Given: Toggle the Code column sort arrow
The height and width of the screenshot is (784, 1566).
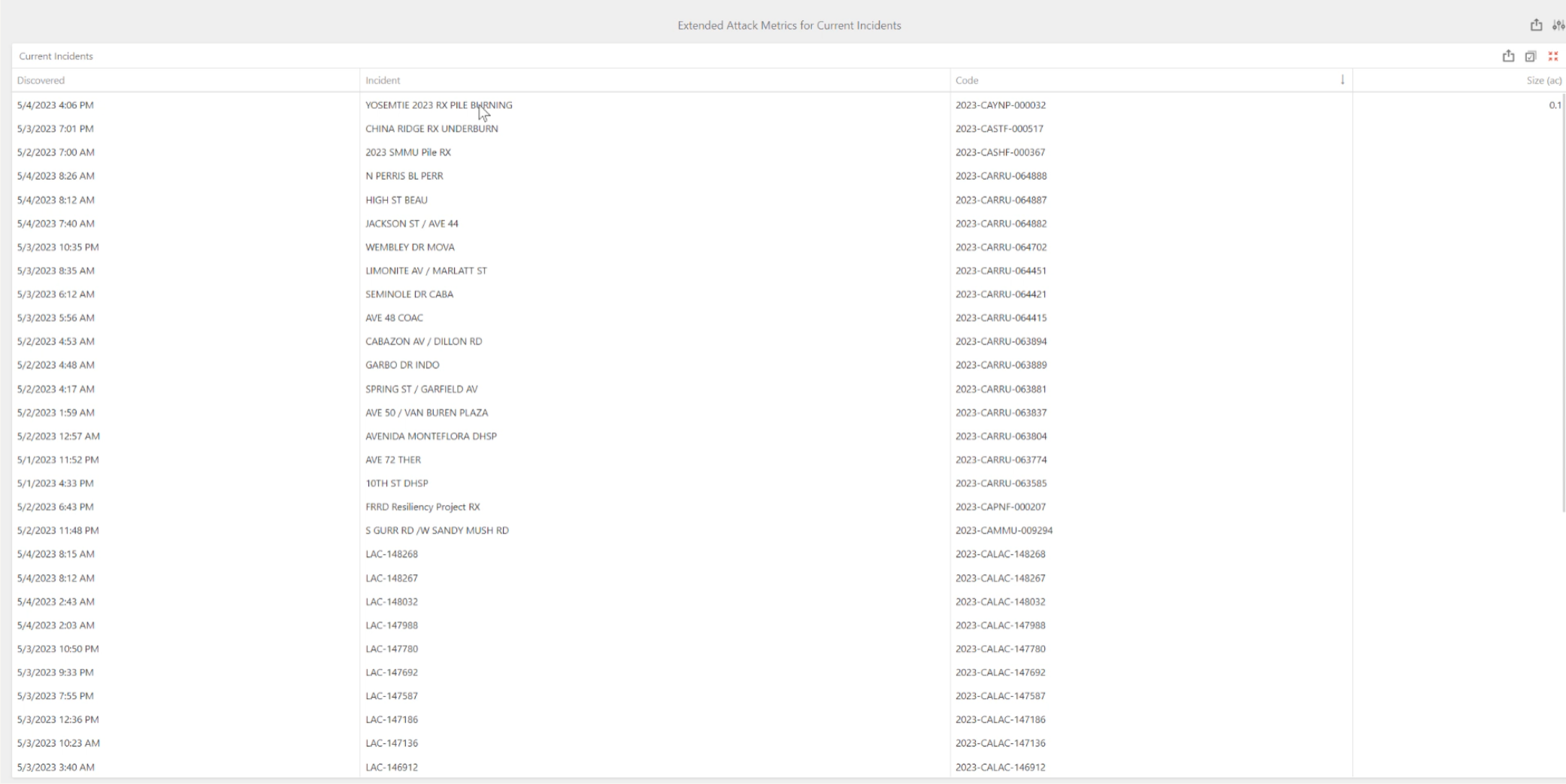Looking at the screenshot, I should point(1342,80).
